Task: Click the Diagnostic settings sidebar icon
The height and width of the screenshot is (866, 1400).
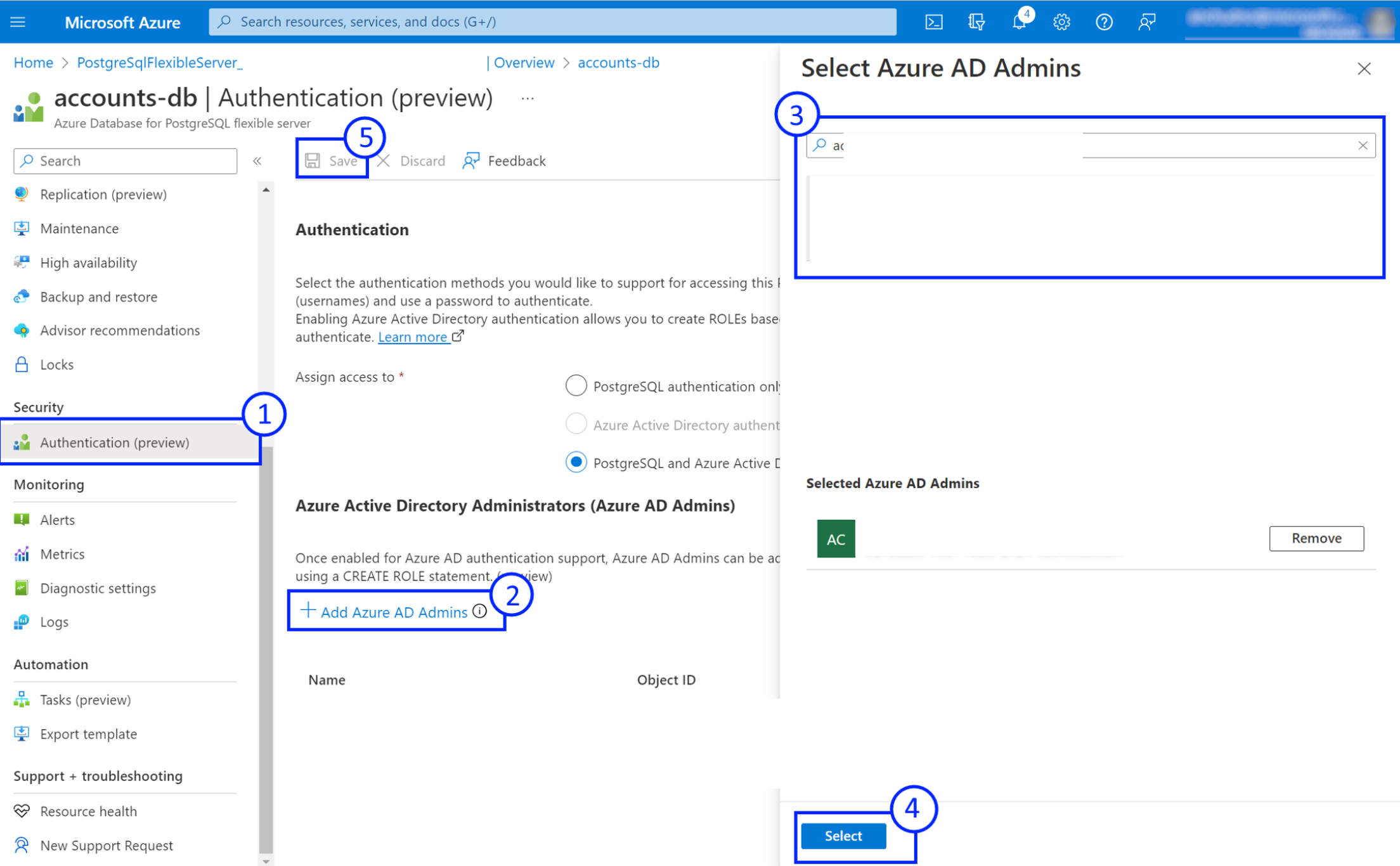Action: coord(19,588)
